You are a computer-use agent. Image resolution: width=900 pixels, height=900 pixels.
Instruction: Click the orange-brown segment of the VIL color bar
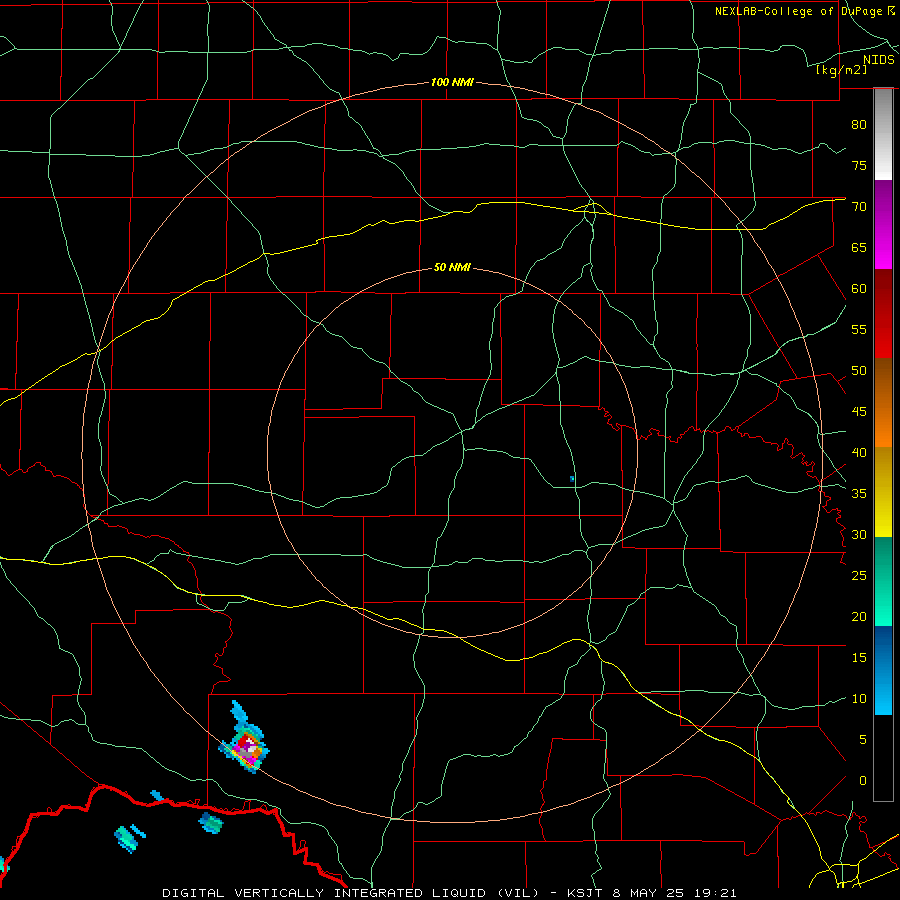(883, 403)
